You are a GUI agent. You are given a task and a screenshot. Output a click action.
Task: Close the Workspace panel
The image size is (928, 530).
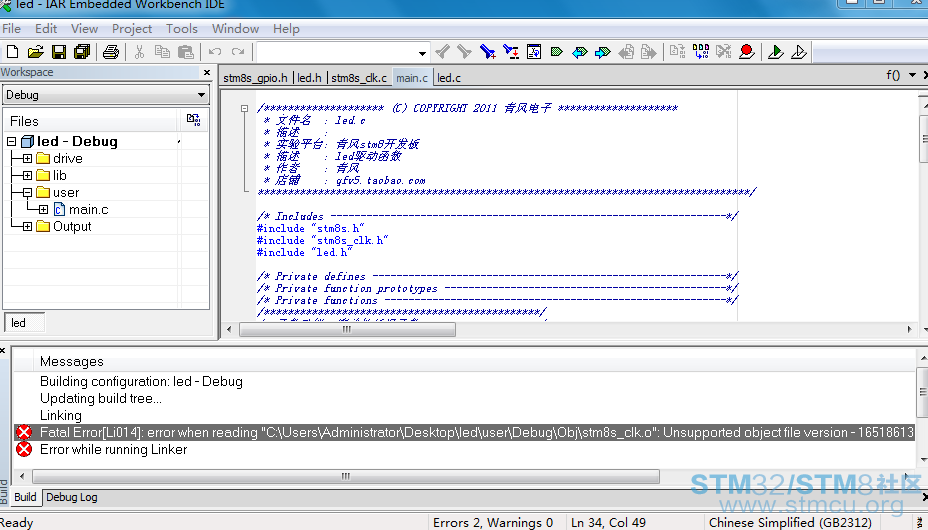(207, 72)
